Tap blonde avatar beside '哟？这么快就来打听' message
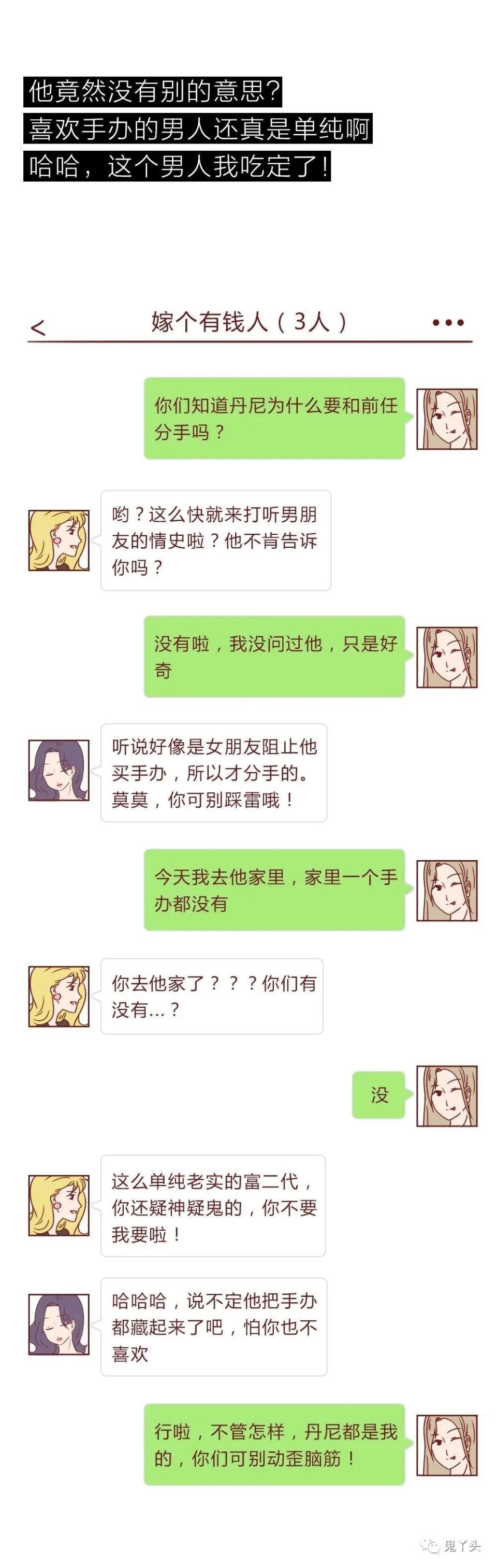The width and height of the screenshot is (497, 1568). click(x=59, y=540)
